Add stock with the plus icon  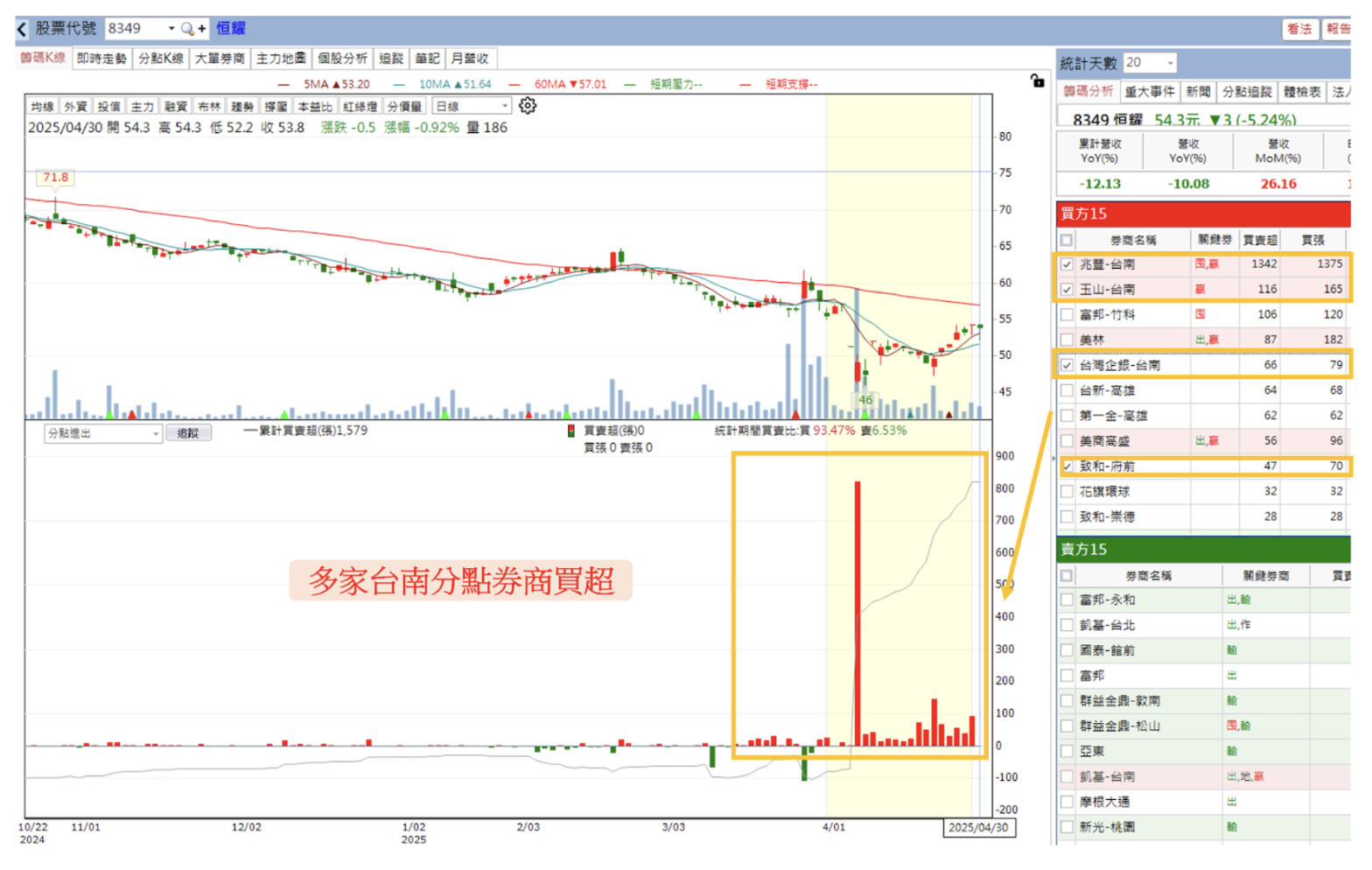click(x=202, y=29)
